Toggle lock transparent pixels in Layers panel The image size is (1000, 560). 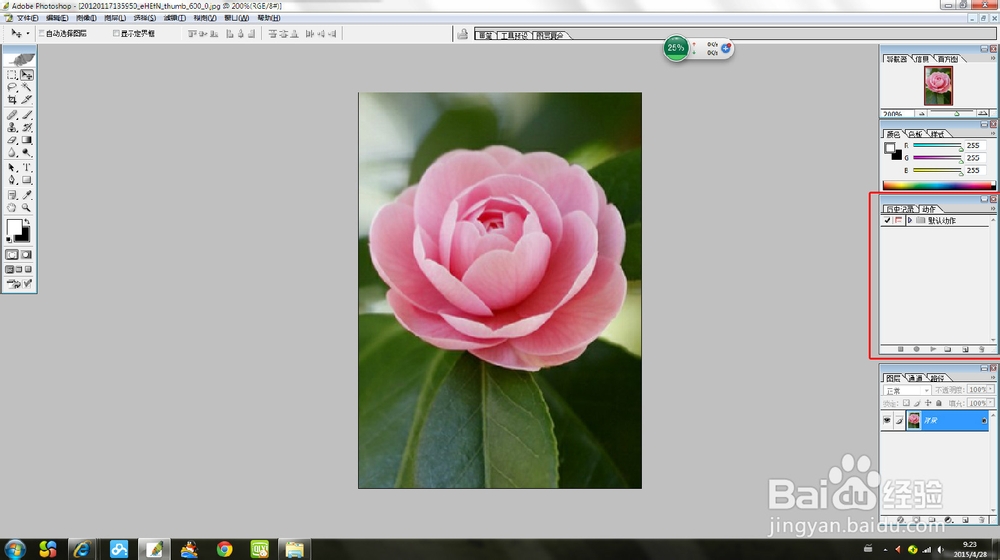pos(906,403)
